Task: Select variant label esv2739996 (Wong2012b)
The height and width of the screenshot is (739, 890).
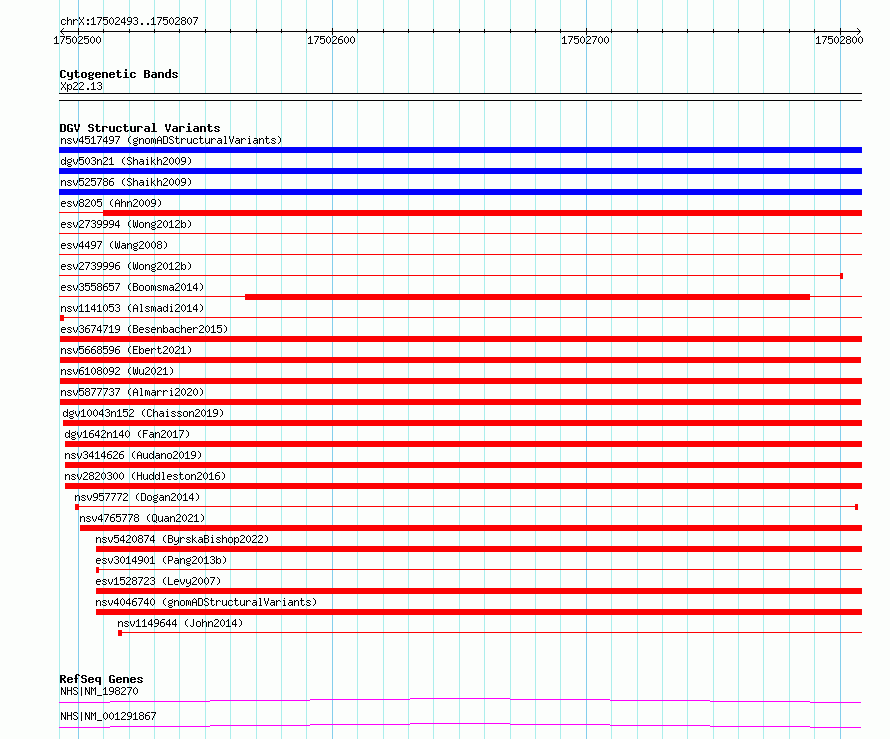Action: [126, 266]
